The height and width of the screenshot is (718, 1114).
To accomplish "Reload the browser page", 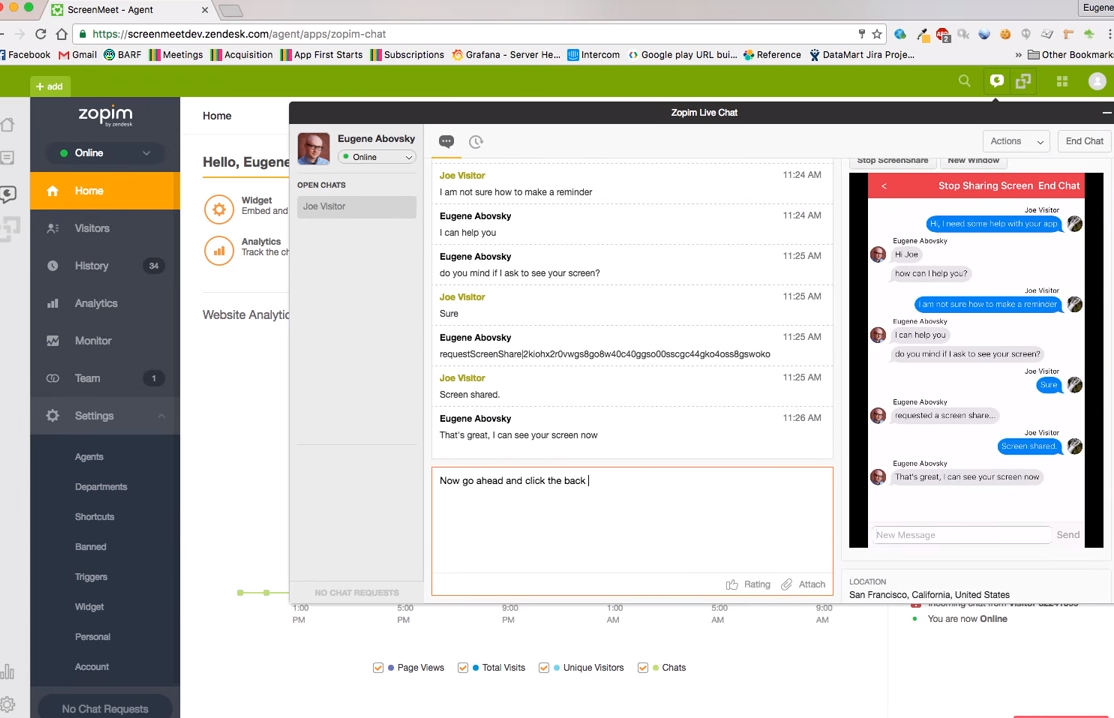I will [40, 33].
